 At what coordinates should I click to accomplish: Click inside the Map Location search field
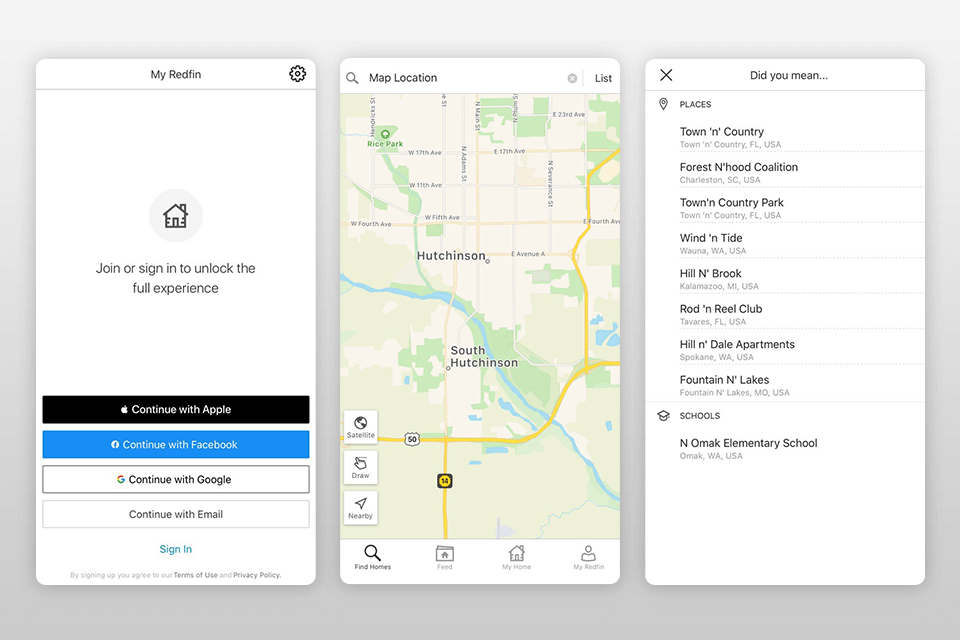pos(460,78)
